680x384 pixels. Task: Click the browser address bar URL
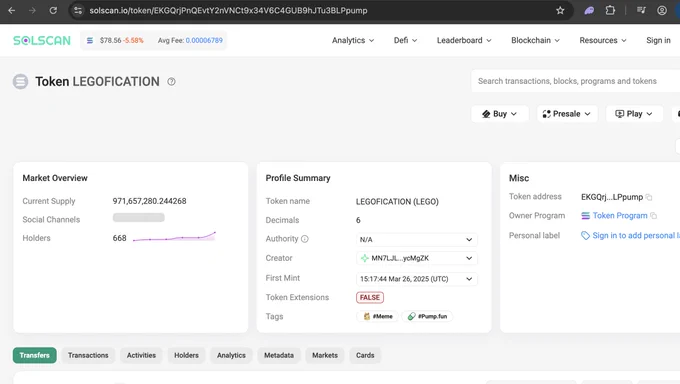coord(228,10)
